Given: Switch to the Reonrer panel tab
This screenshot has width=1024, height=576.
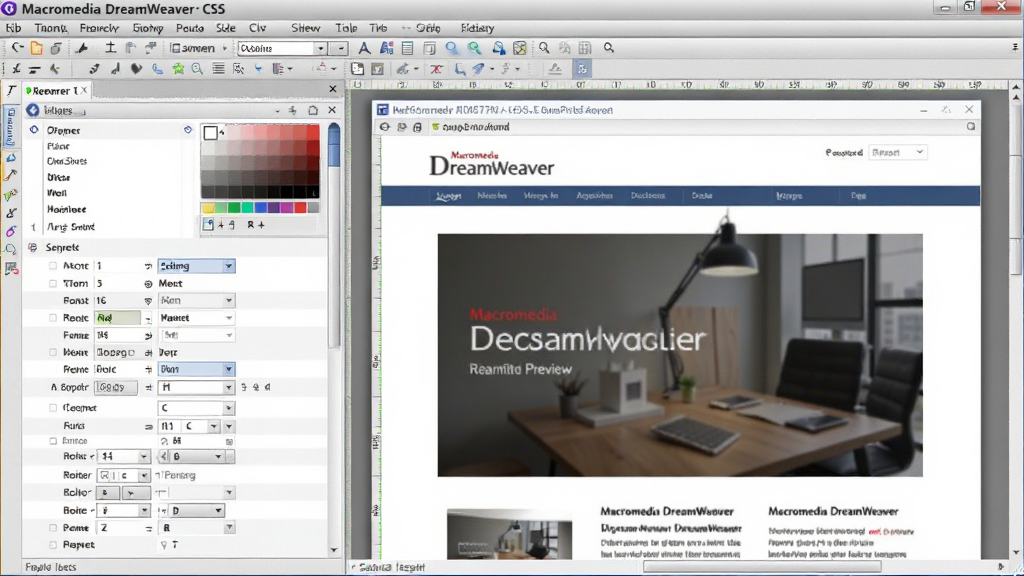Looking at the screenshot, I should coord(55,91).
